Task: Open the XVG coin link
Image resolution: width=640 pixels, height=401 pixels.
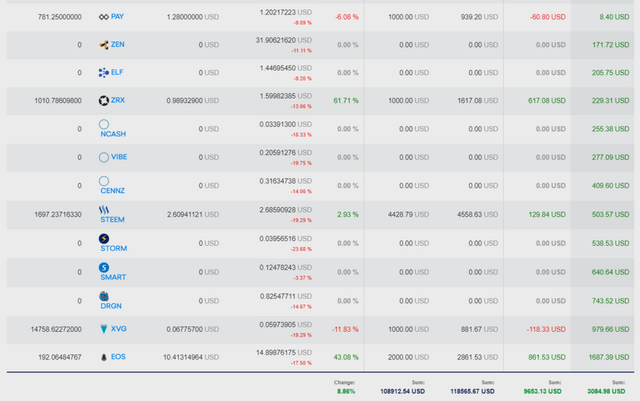Action: [118, 329]
